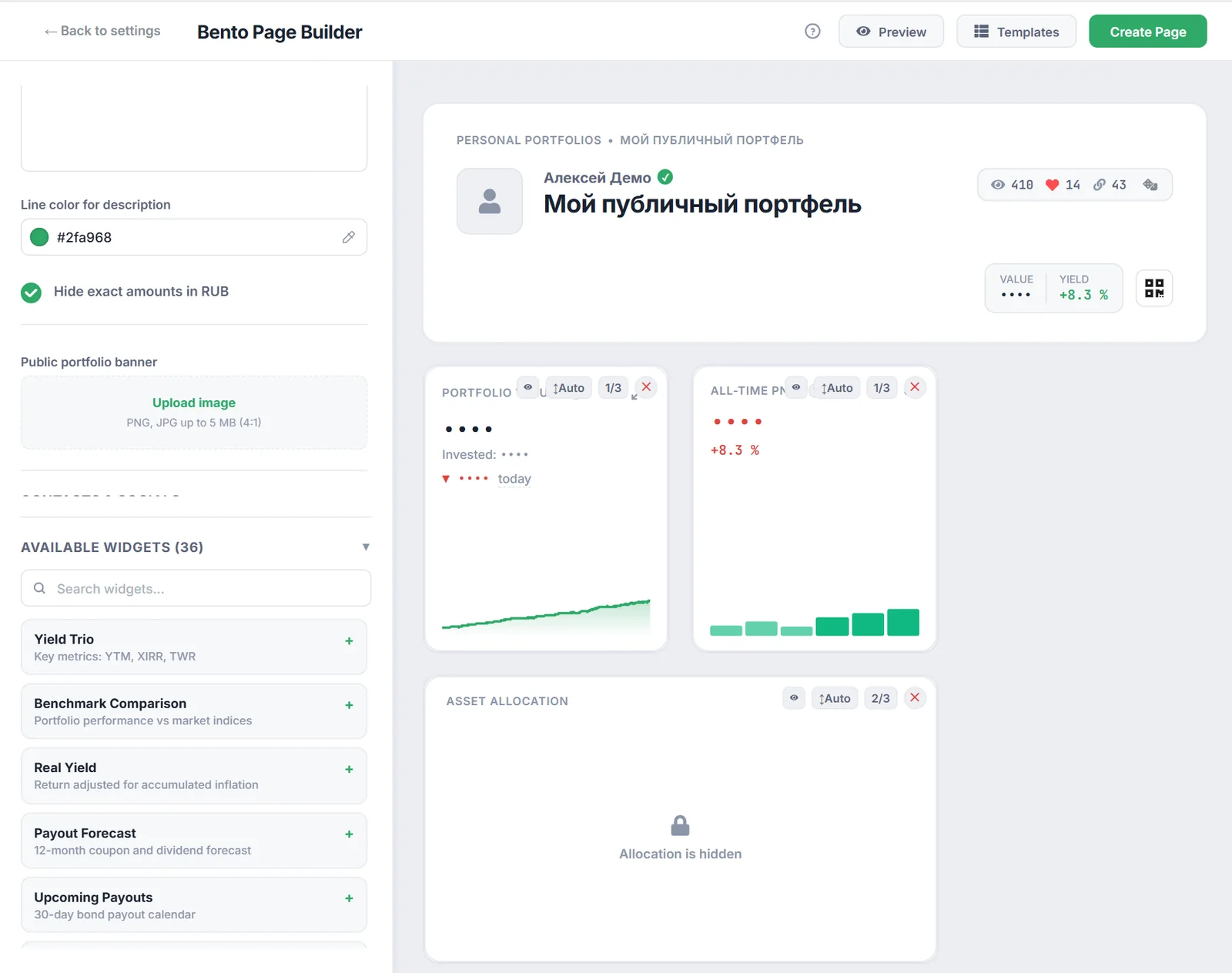Change 1/3 width on Portfolio widget
Viewport: 1232px width, 973px height.
(x=613, y=388)
